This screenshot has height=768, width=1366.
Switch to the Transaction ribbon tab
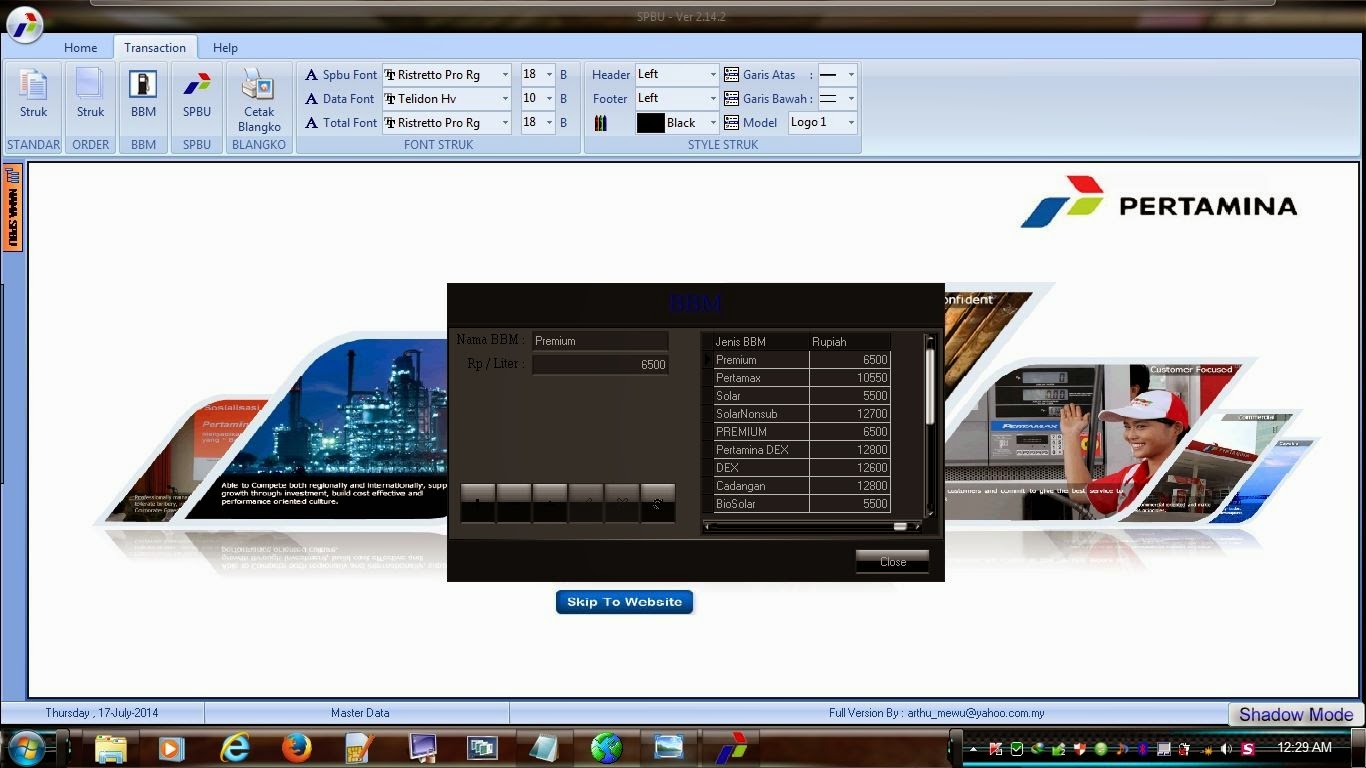click(155, 48)
